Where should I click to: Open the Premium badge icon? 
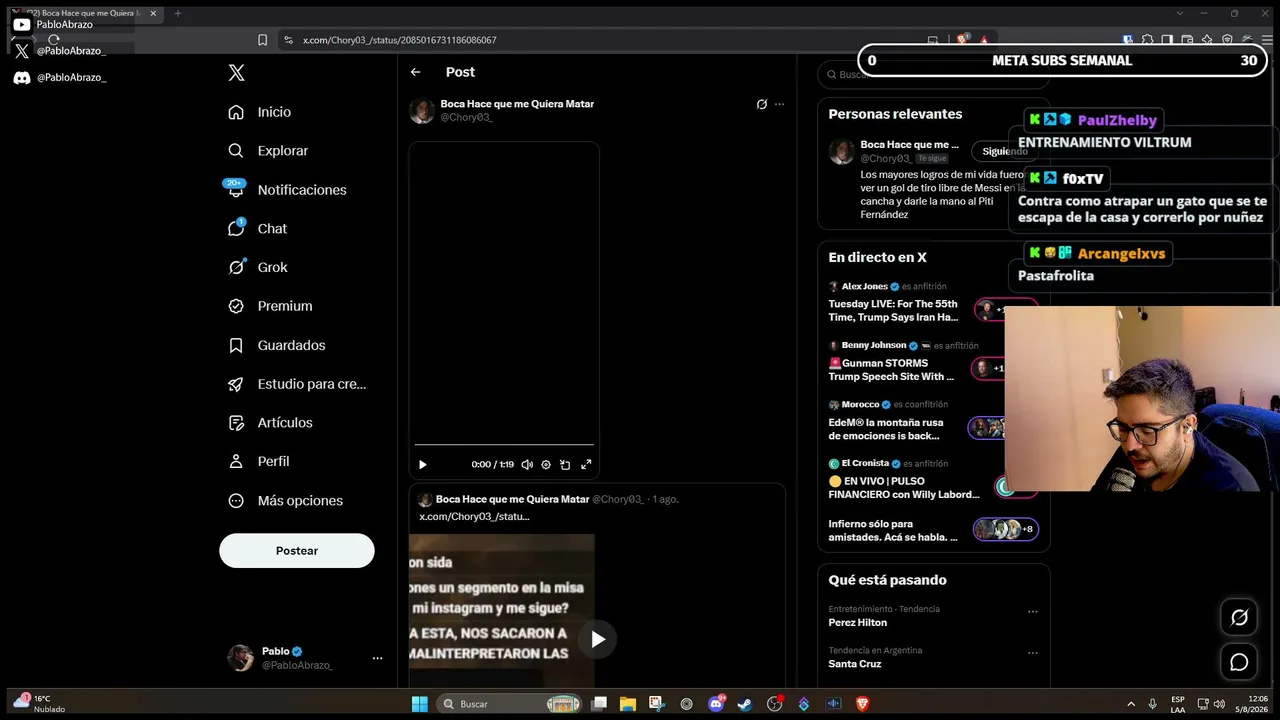pyautogui.click(x=236, y=306)
